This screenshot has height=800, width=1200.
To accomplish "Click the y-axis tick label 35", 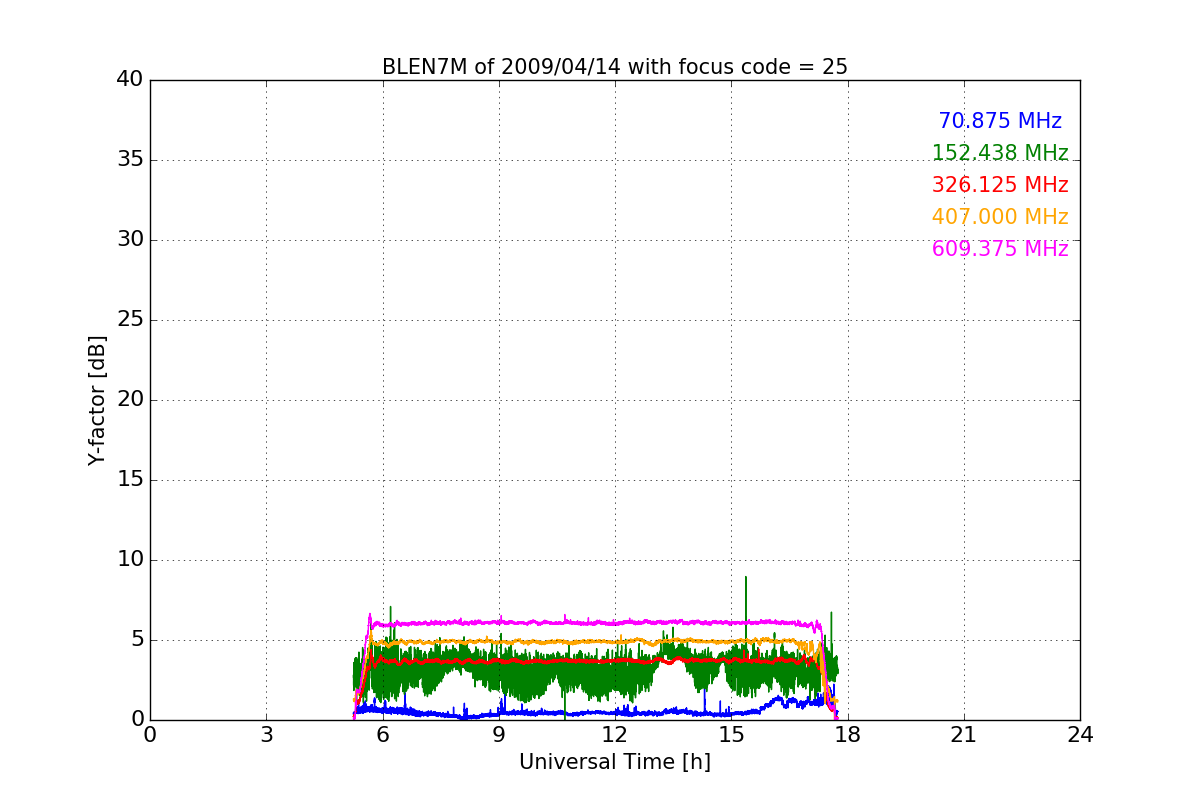I will click(130, 160).
